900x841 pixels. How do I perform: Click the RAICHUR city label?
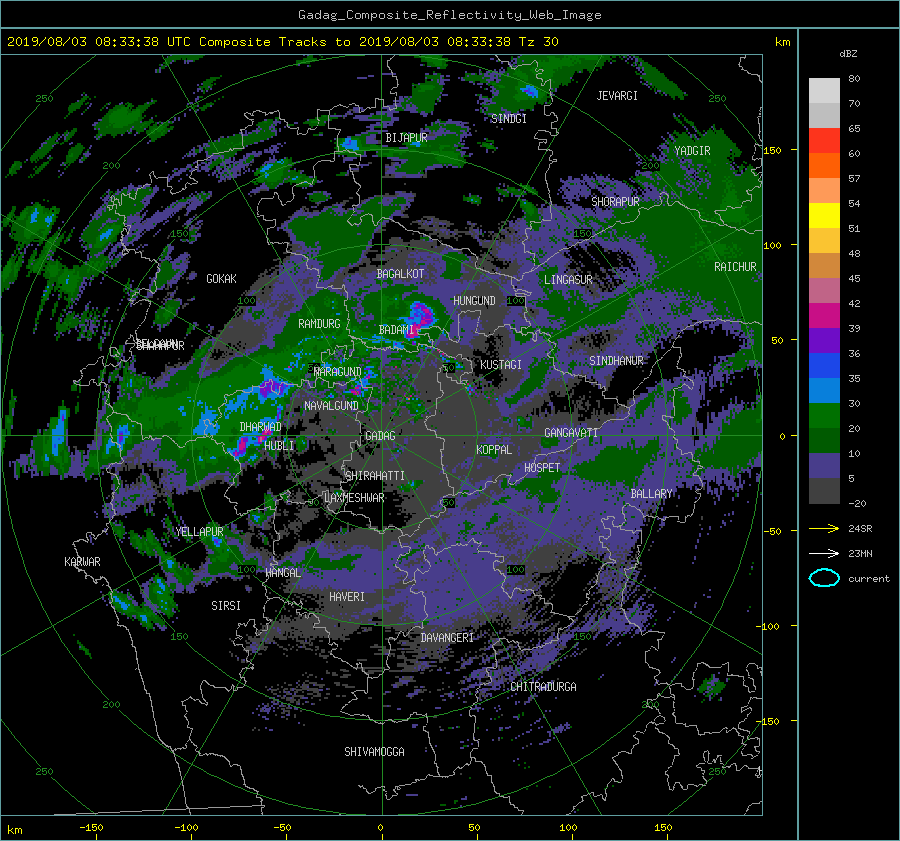pos(735,267)
